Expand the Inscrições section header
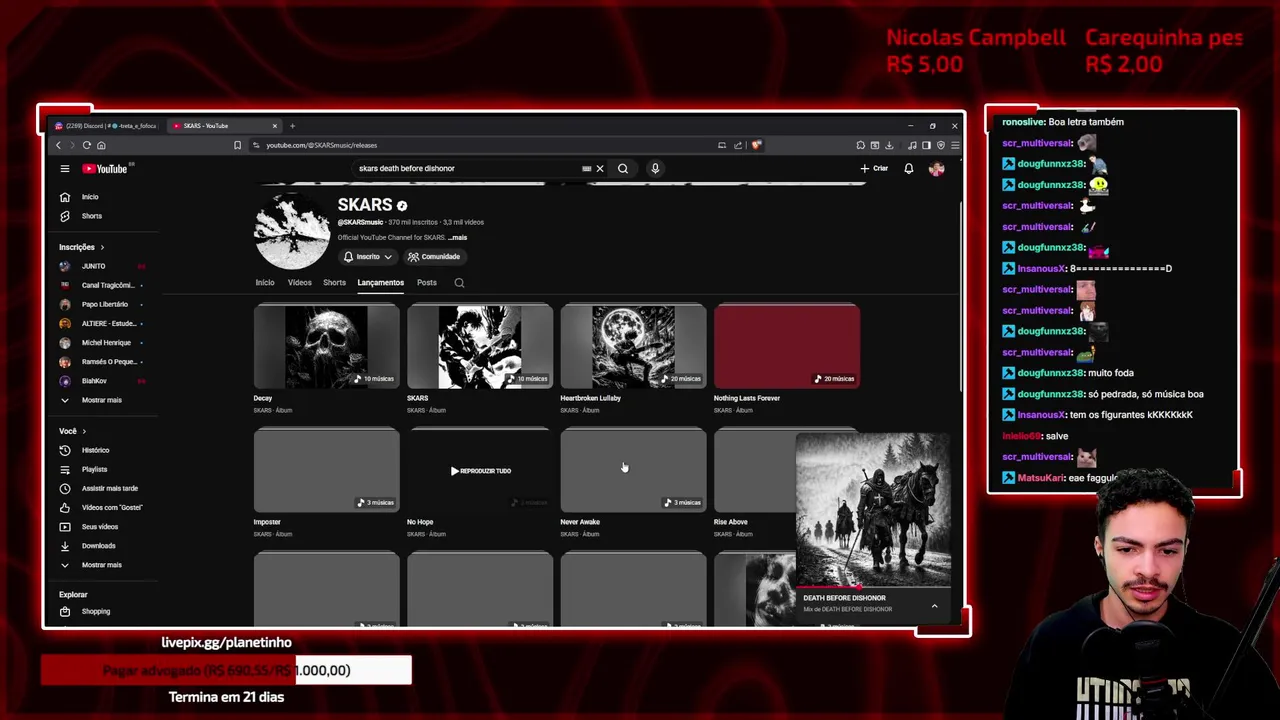This screenshot has height=720, width=1280. click(x=81, y=247)
